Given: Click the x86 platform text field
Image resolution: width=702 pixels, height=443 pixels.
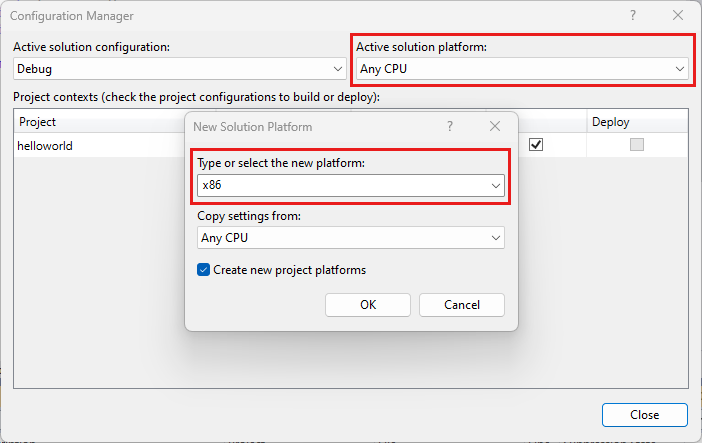Looking at the screenshot, I should pyautogui.click(x=340, y=186).
